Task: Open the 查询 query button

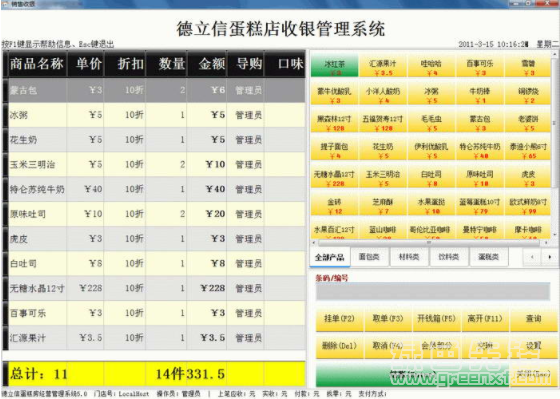Action: coord(534,318)
